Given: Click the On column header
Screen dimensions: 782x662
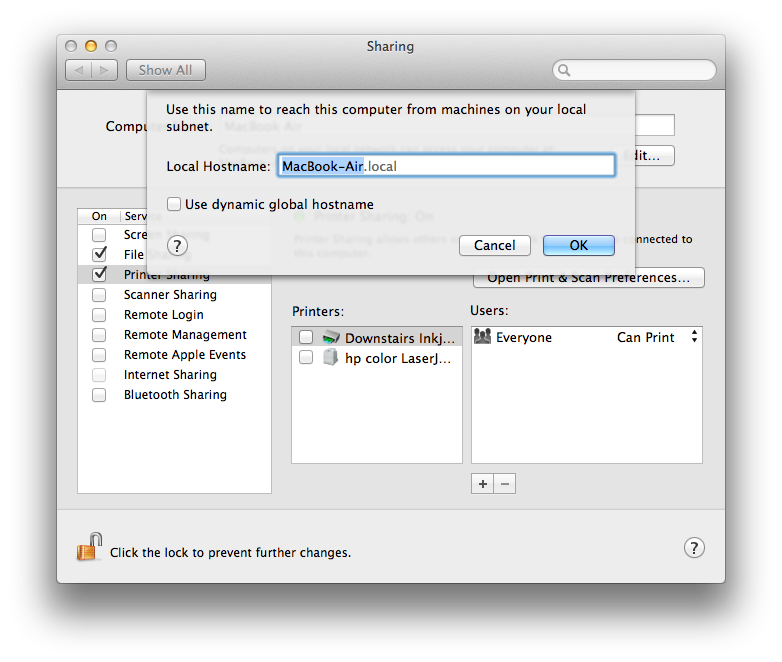Looking at the screenshot, I should [x=99, y=216].
